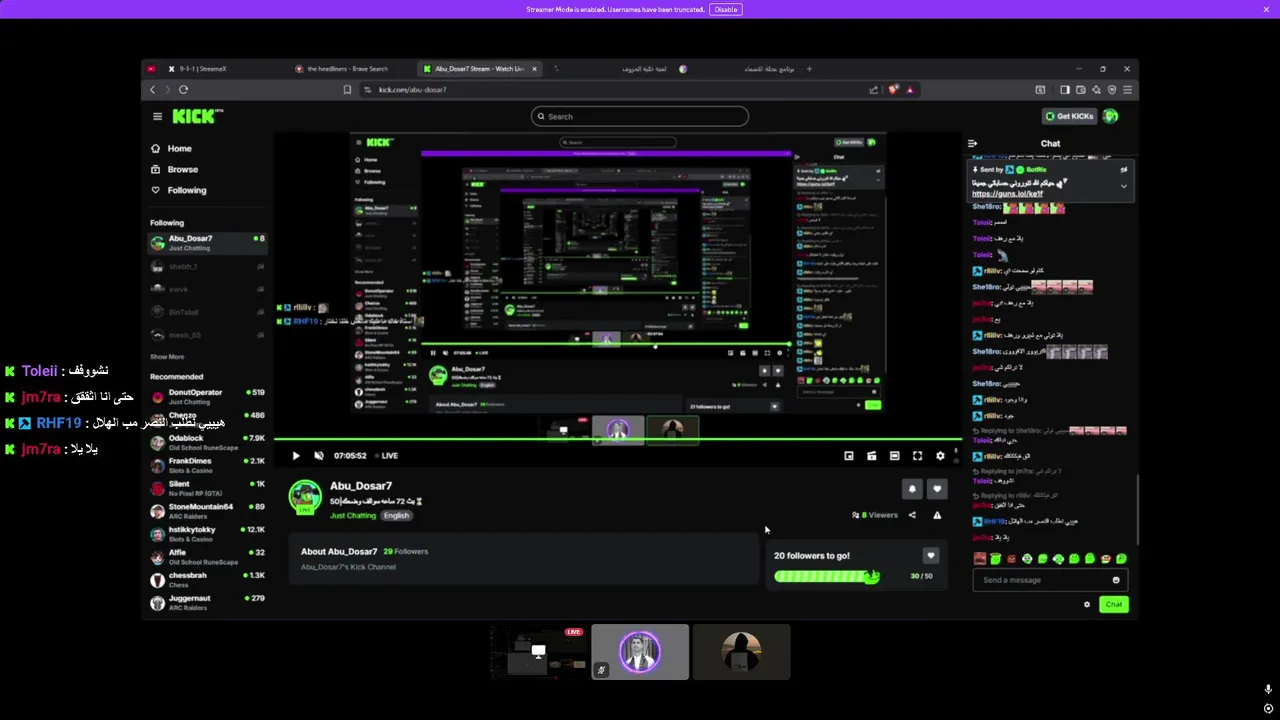Open StoneMountain64 recommended channel
The height and width of the screenshot is (720, 1280).
[x=207, y=511]
